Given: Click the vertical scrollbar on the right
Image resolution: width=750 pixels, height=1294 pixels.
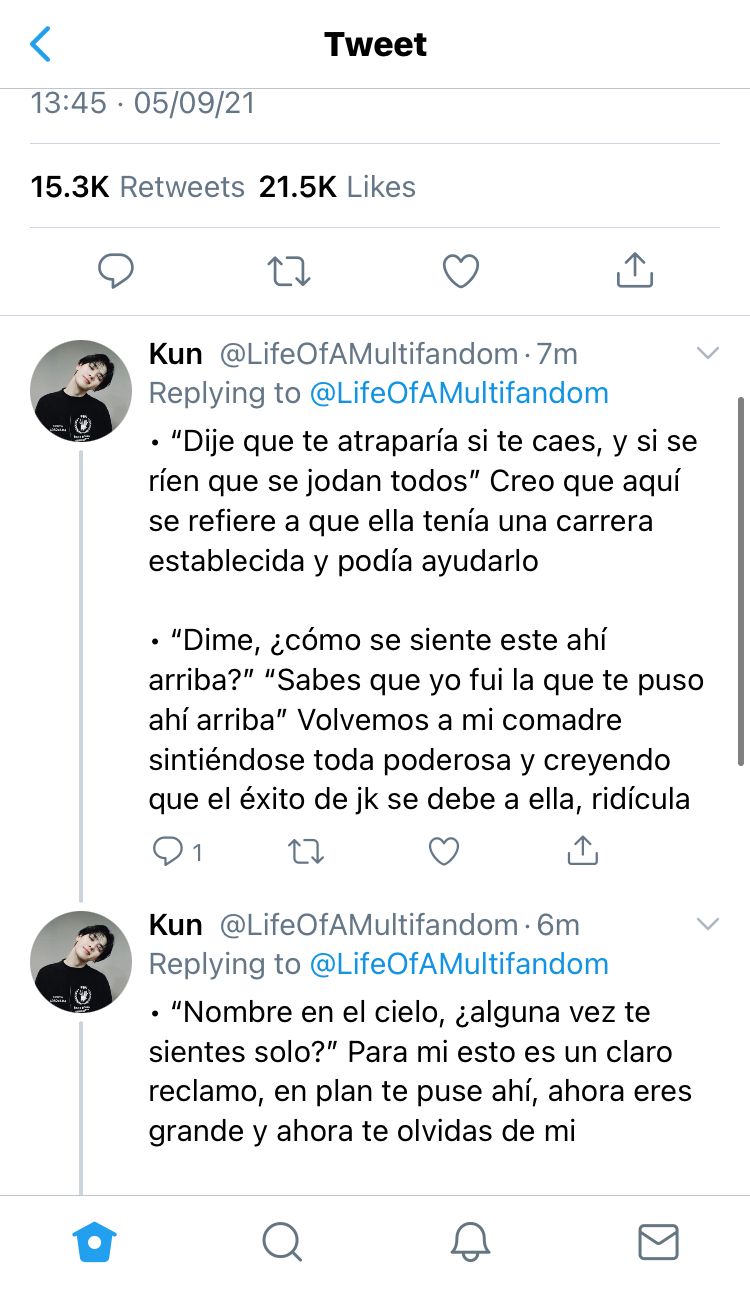Looking at the screenshot, I should pyautogui.click(x=741, y=580).
